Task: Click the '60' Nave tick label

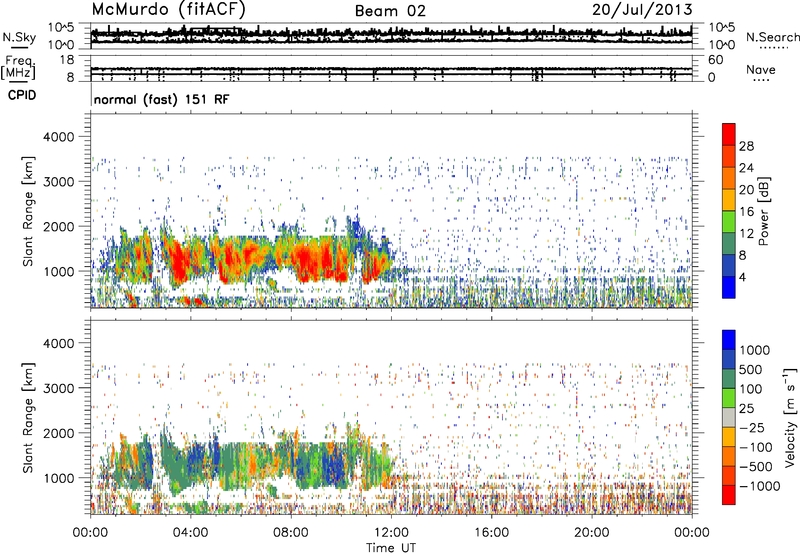Action: click(x=716, y=60)
